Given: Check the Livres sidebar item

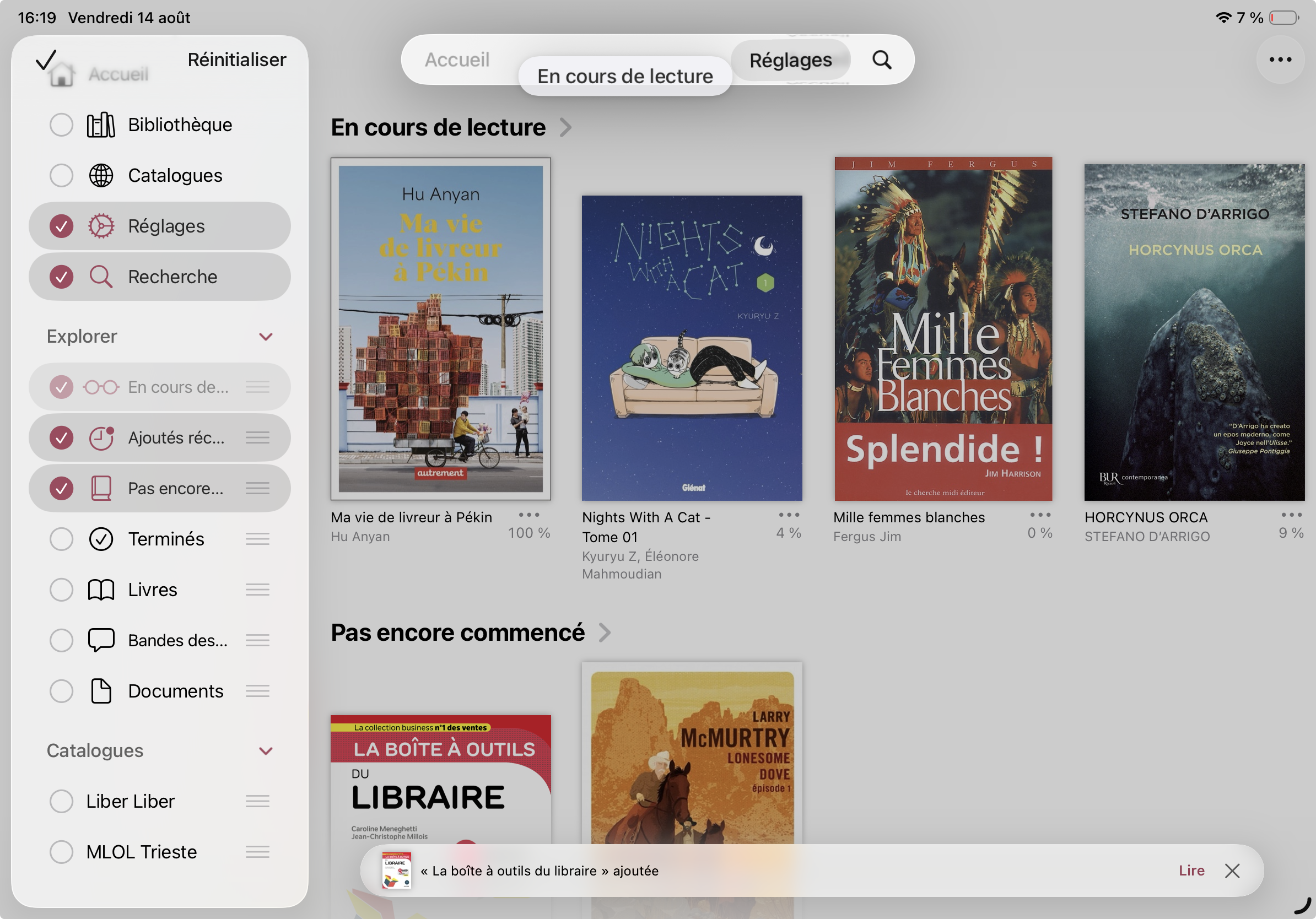Looking at the screenshot, I should point(61,590).
